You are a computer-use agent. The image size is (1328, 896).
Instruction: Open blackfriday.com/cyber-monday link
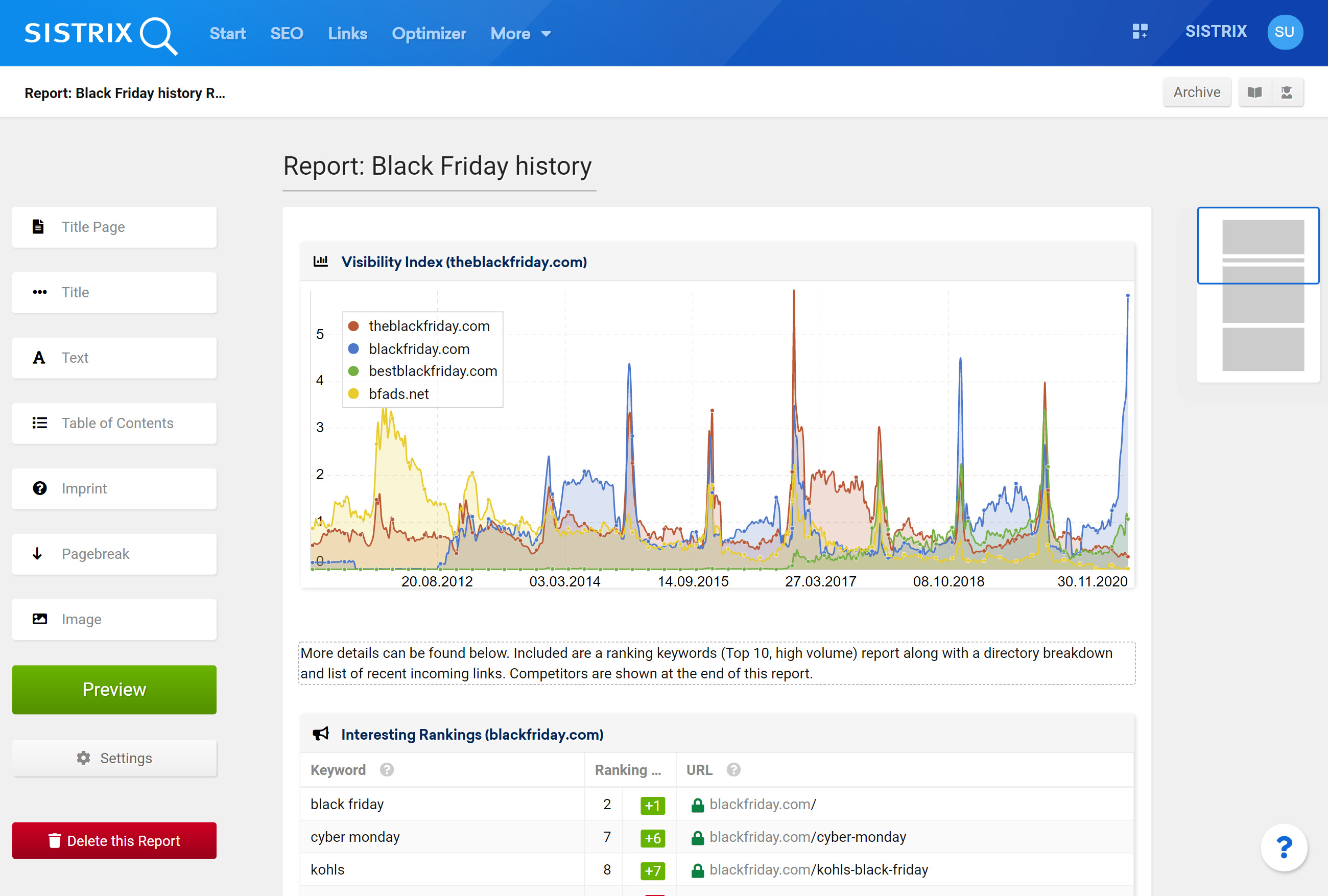pos(808,837)
